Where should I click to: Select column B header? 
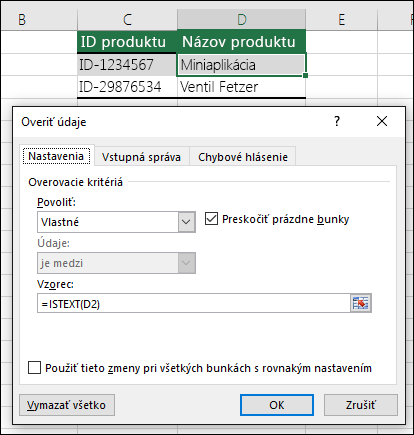39,20
